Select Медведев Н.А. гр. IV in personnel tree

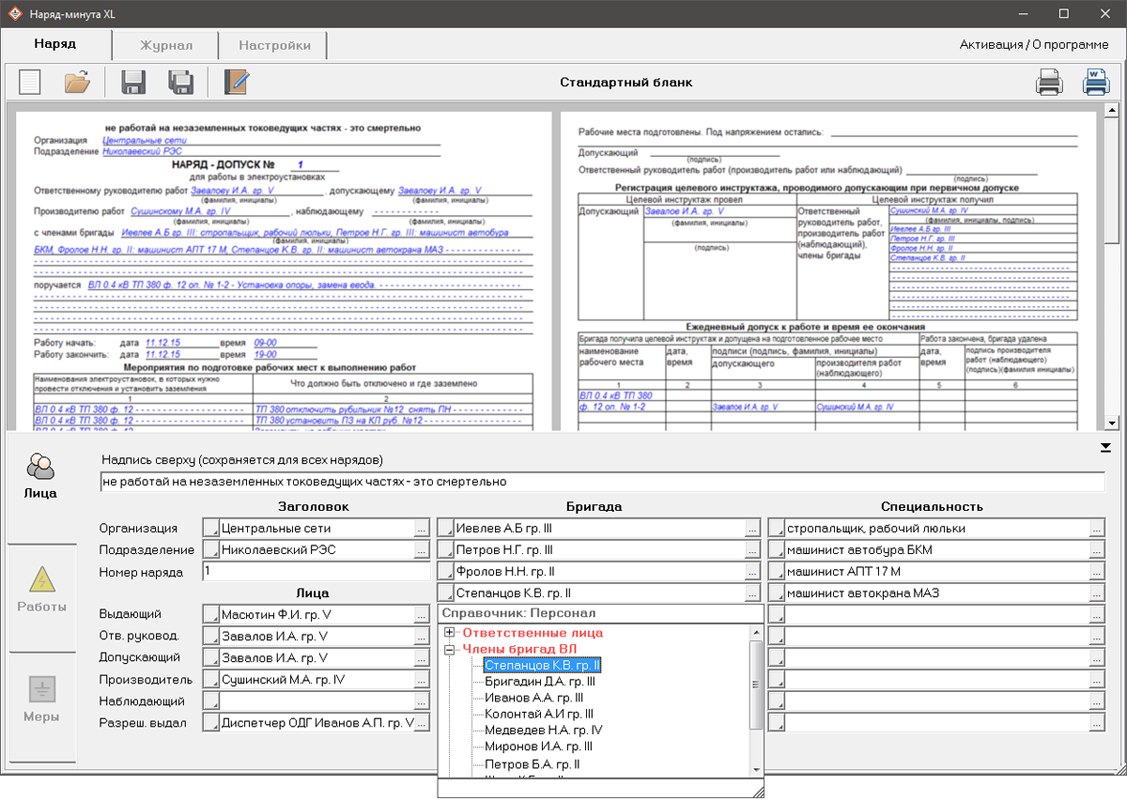[543, 730]
